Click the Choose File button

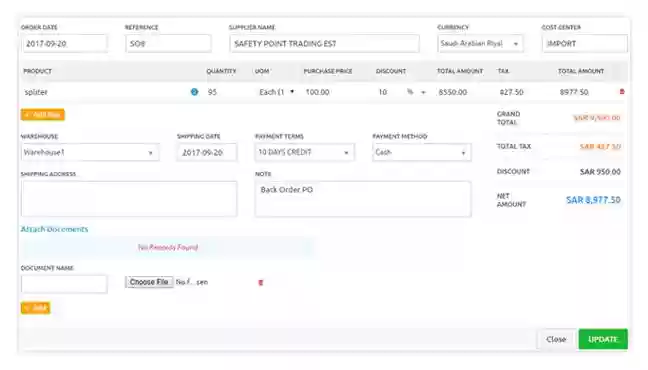149,282
